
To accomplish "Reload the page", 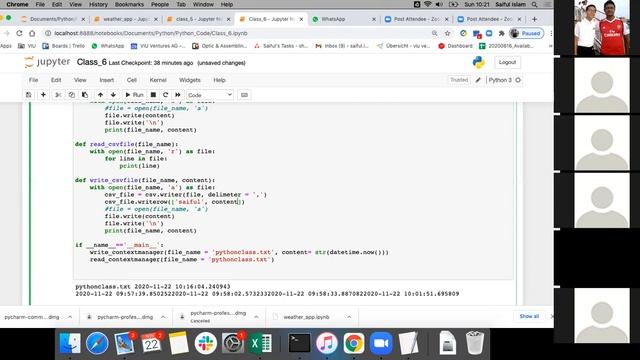I will 19,33.
